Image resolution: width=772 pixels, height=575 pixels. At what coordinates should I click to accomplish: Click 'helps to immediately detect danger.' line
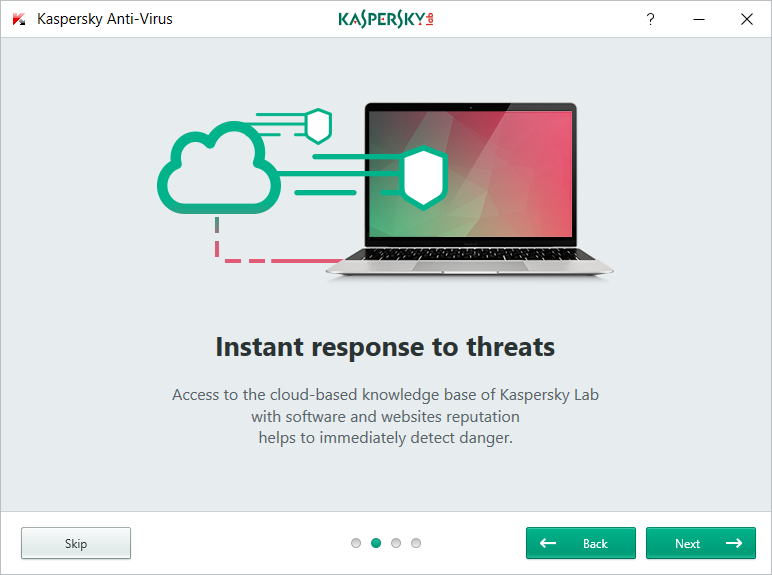pyautogui.click(x=386, y=438)
